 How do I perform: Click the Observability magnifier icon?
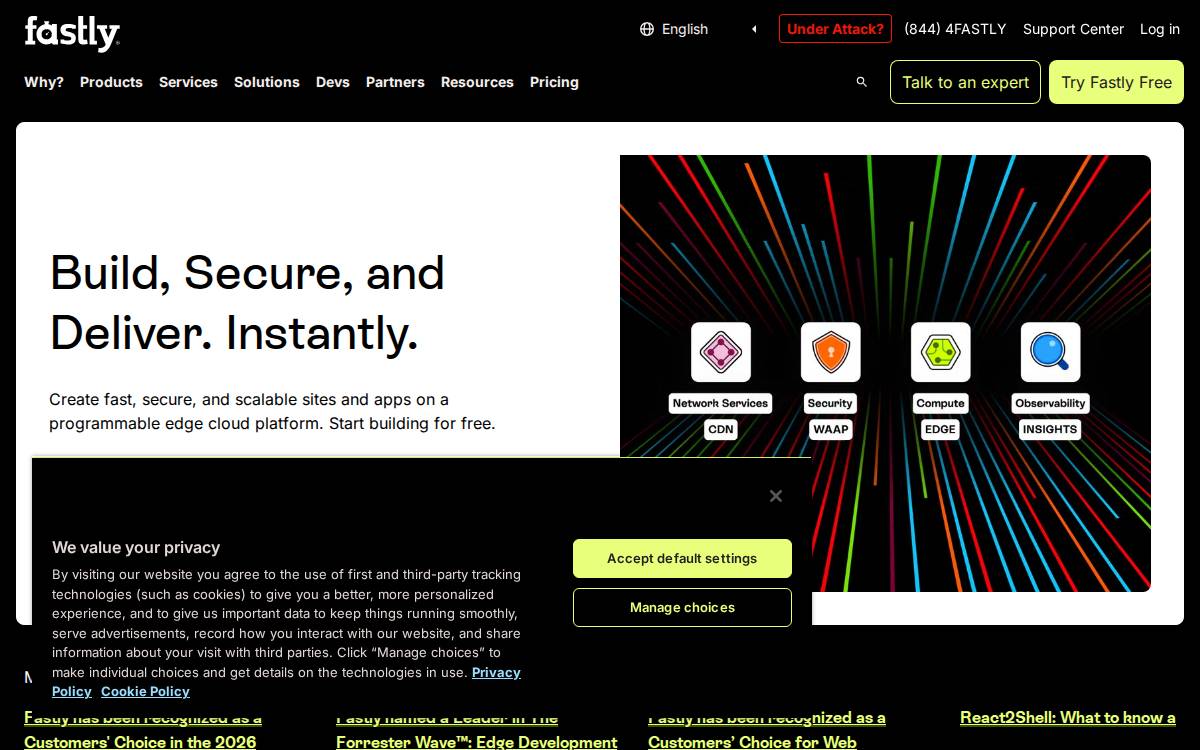(1050, 352)
